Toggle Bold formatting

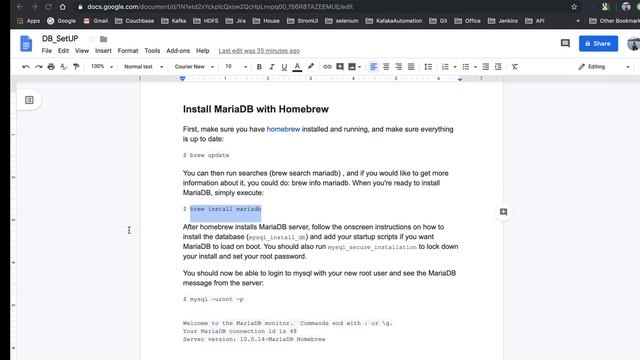259,67
